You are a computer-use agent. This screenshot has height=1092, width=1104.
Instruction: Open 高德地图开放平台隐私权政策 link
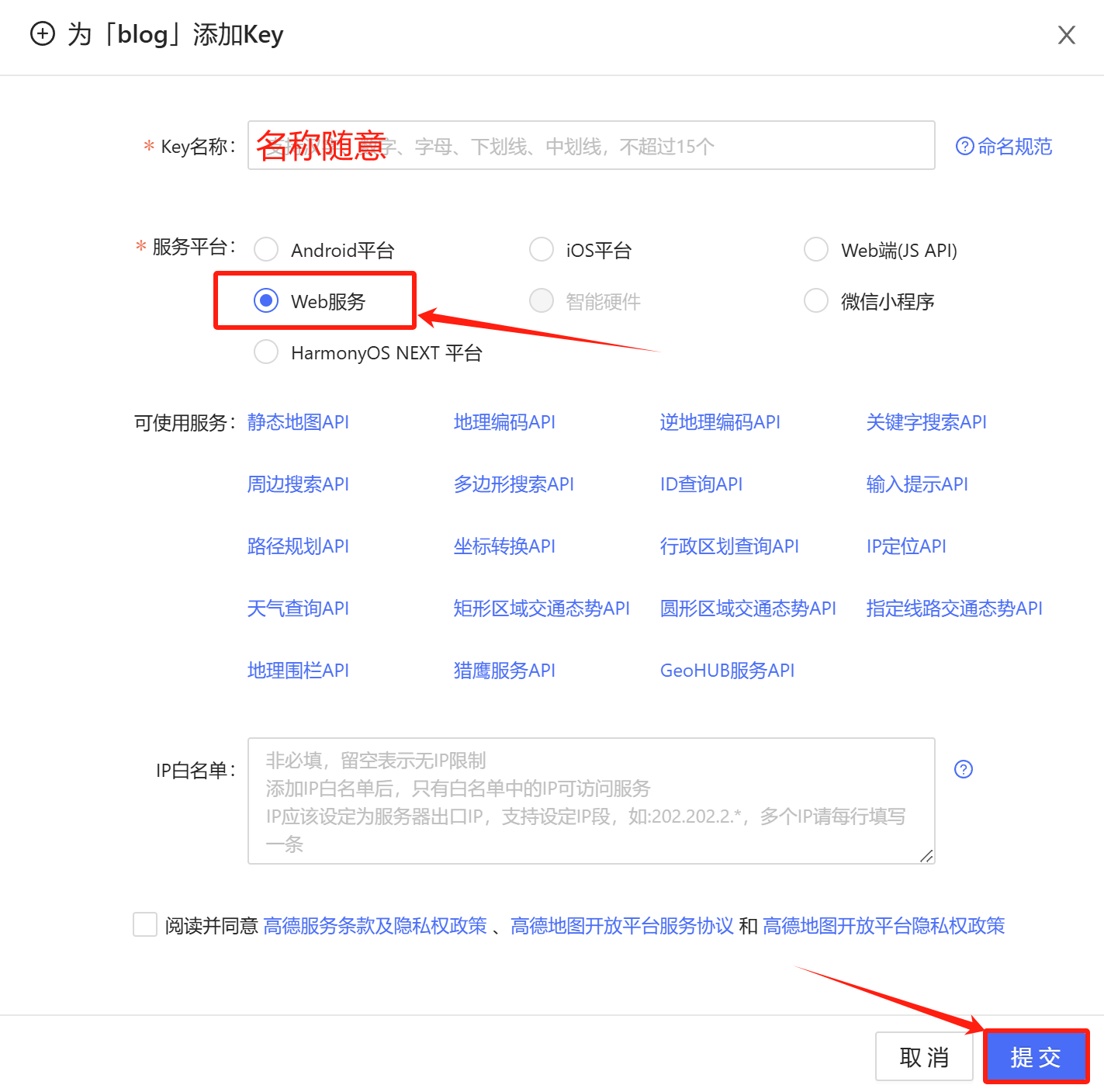point(884,926)
